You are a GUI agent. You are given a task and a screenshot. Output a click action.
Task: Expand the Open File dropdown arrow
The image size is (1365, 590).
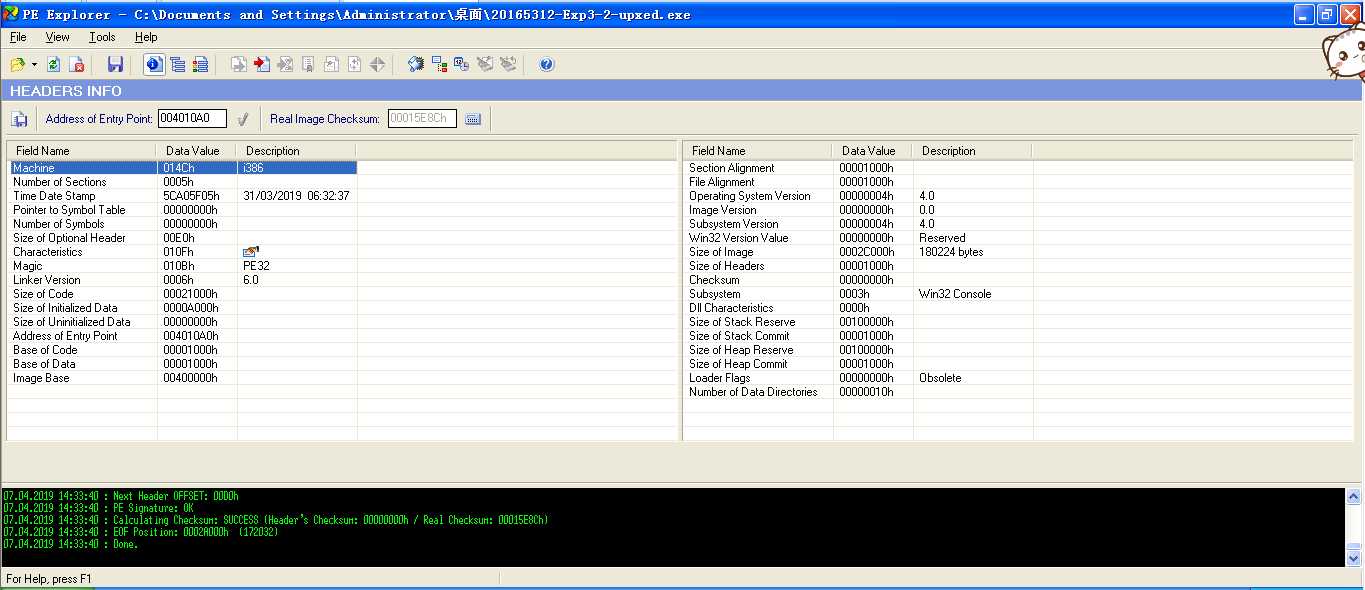click(x=34, y=65)
